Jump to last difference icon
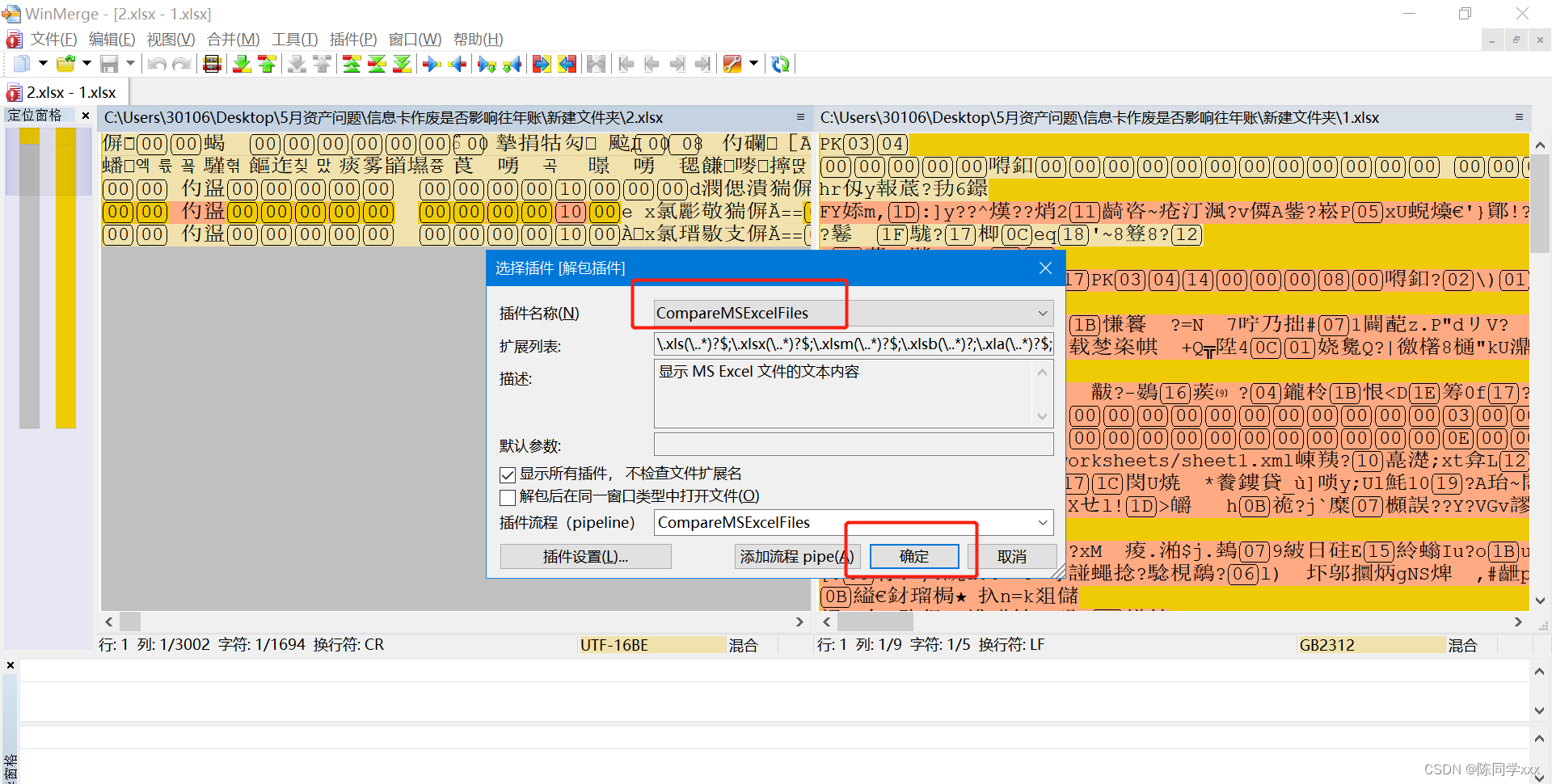Screen dimensions: 1552x784 402,64
